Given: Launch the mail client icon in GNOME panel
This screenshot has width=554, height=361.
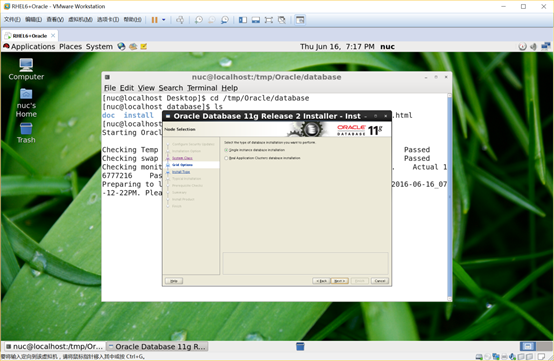Looking at the screenshot, I should (x=133, y=46).
